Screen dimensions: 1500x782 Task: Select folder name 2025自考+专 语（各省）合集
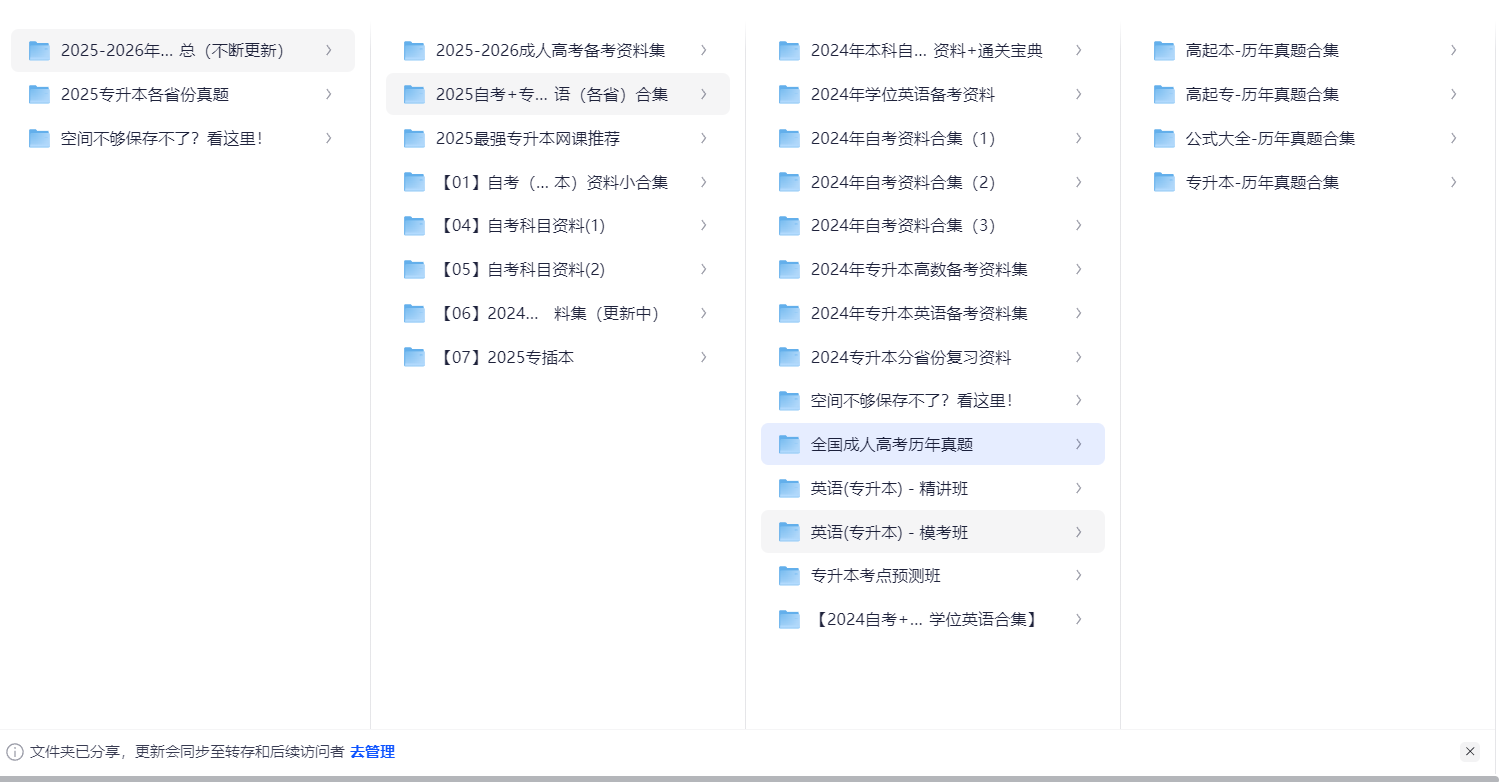[x=552, y=95]
